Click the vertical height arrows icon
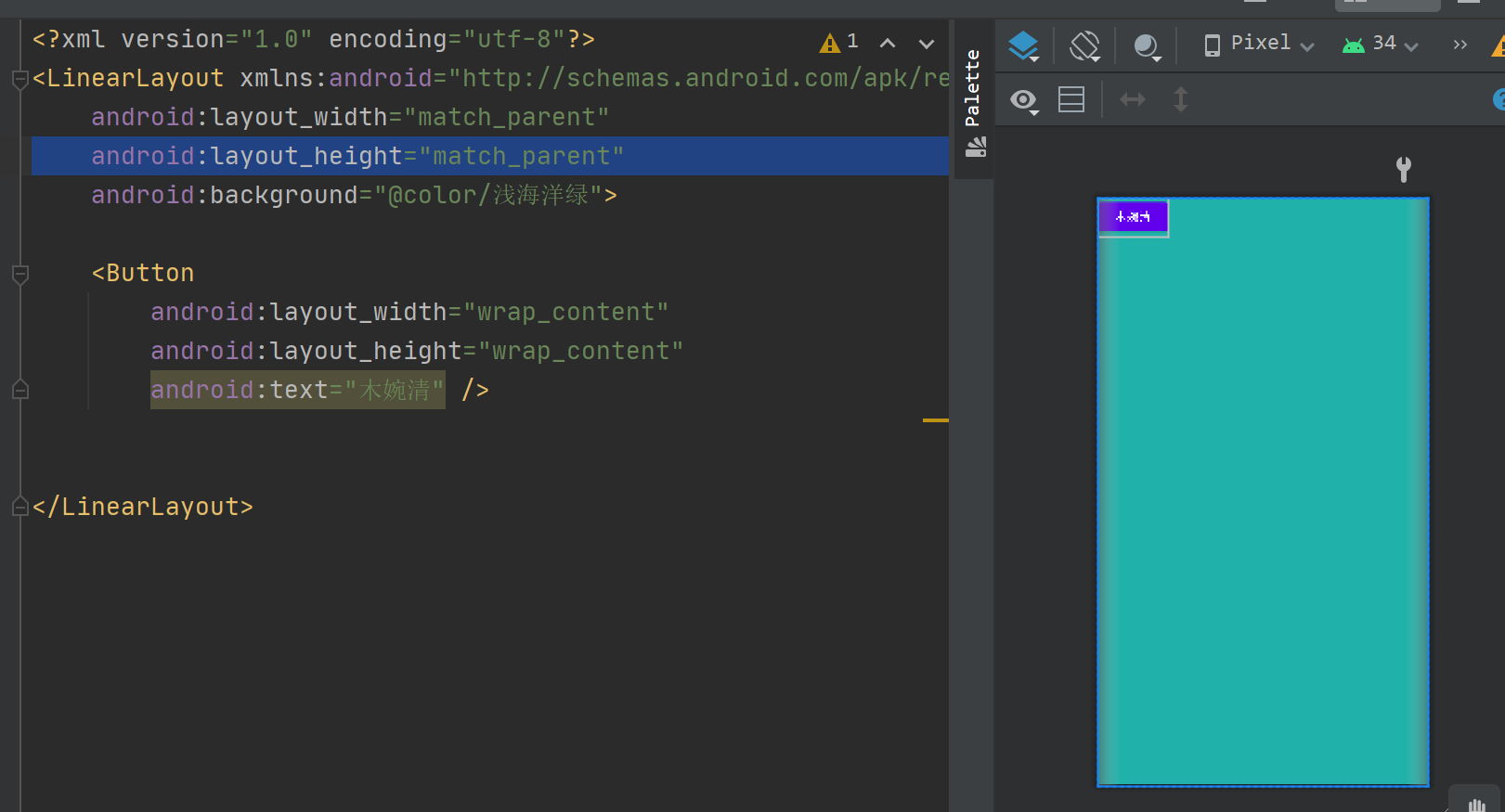1505x812 pixels. coord(1181,99)
